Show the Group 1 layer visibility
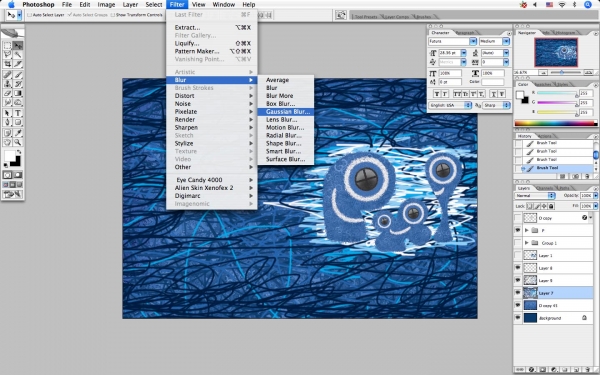Screen dimensions: 600x375 pos(518,243)
